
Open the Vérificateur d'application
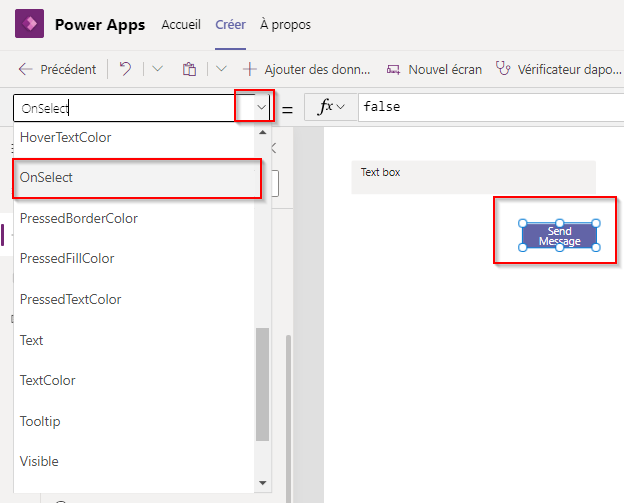point(558,69)
